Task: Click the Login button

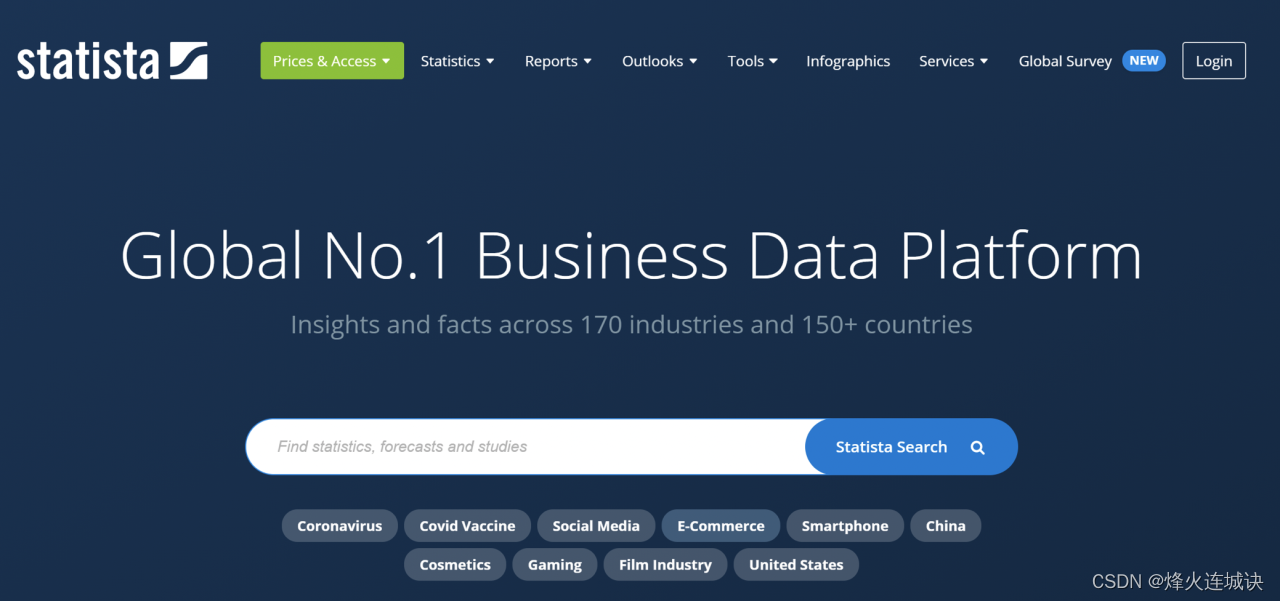Action: 1214,61
